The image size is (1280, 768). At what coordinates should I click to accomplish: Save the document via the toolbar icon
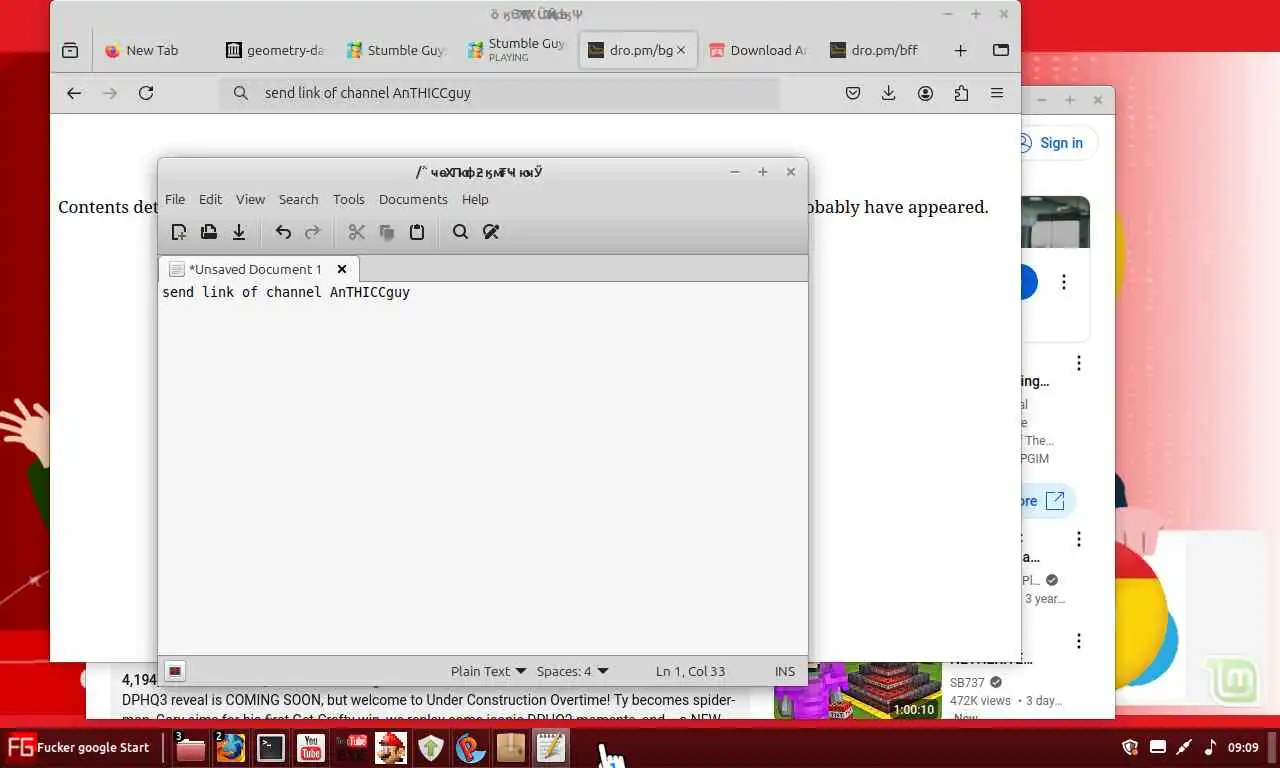(239, 232)
